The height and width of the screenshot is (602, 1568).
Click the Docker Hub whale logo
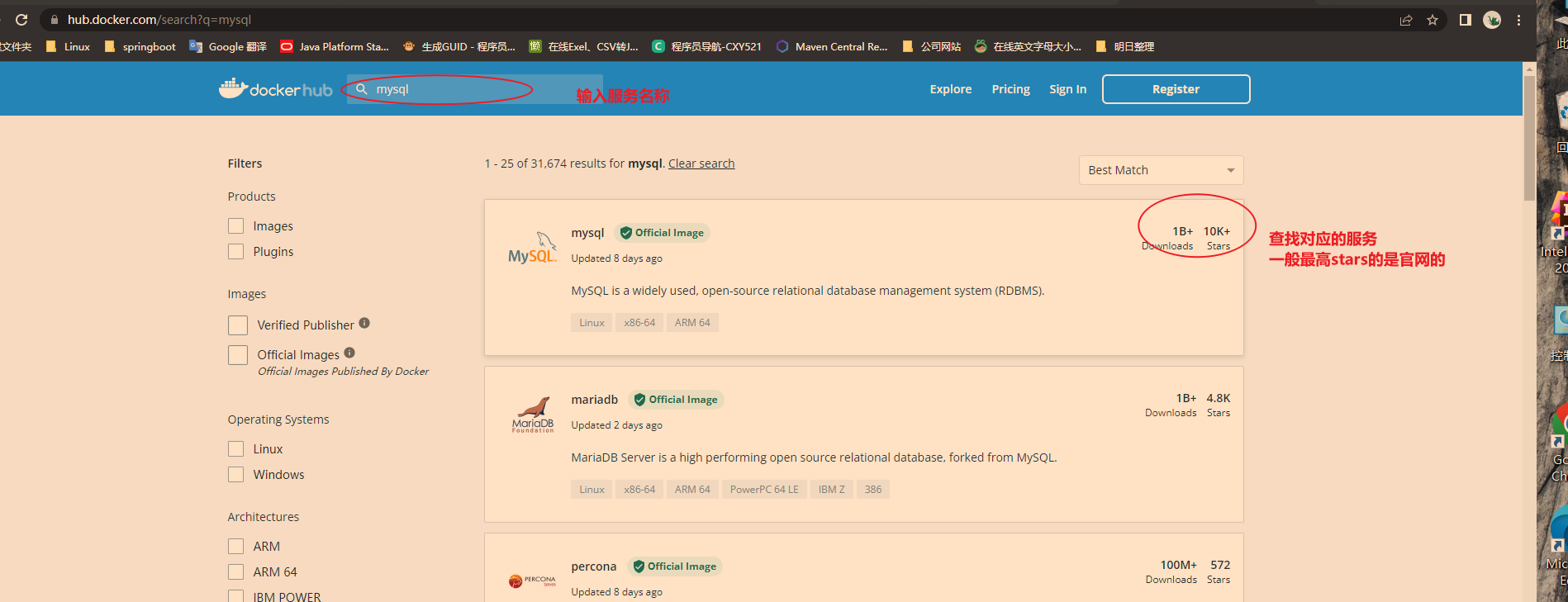(x=276, y=88)
